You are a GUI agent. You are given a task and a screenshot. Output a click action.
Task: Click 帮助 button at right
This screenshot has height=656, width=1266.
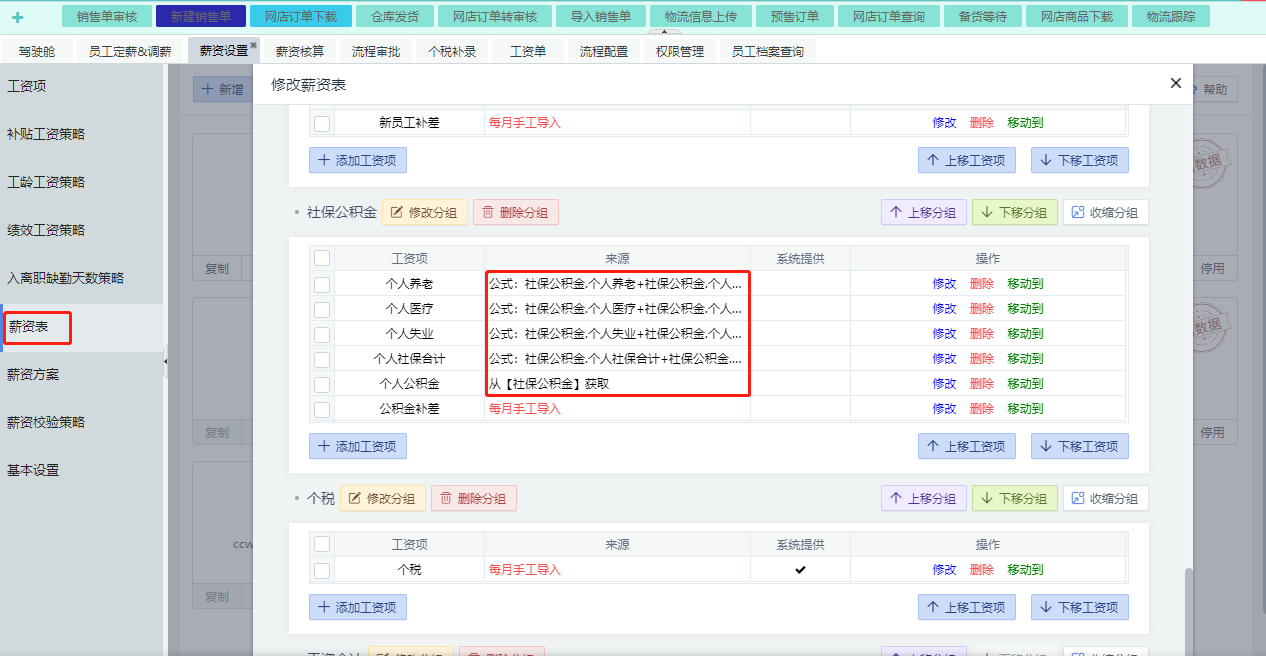[1208, 89]
